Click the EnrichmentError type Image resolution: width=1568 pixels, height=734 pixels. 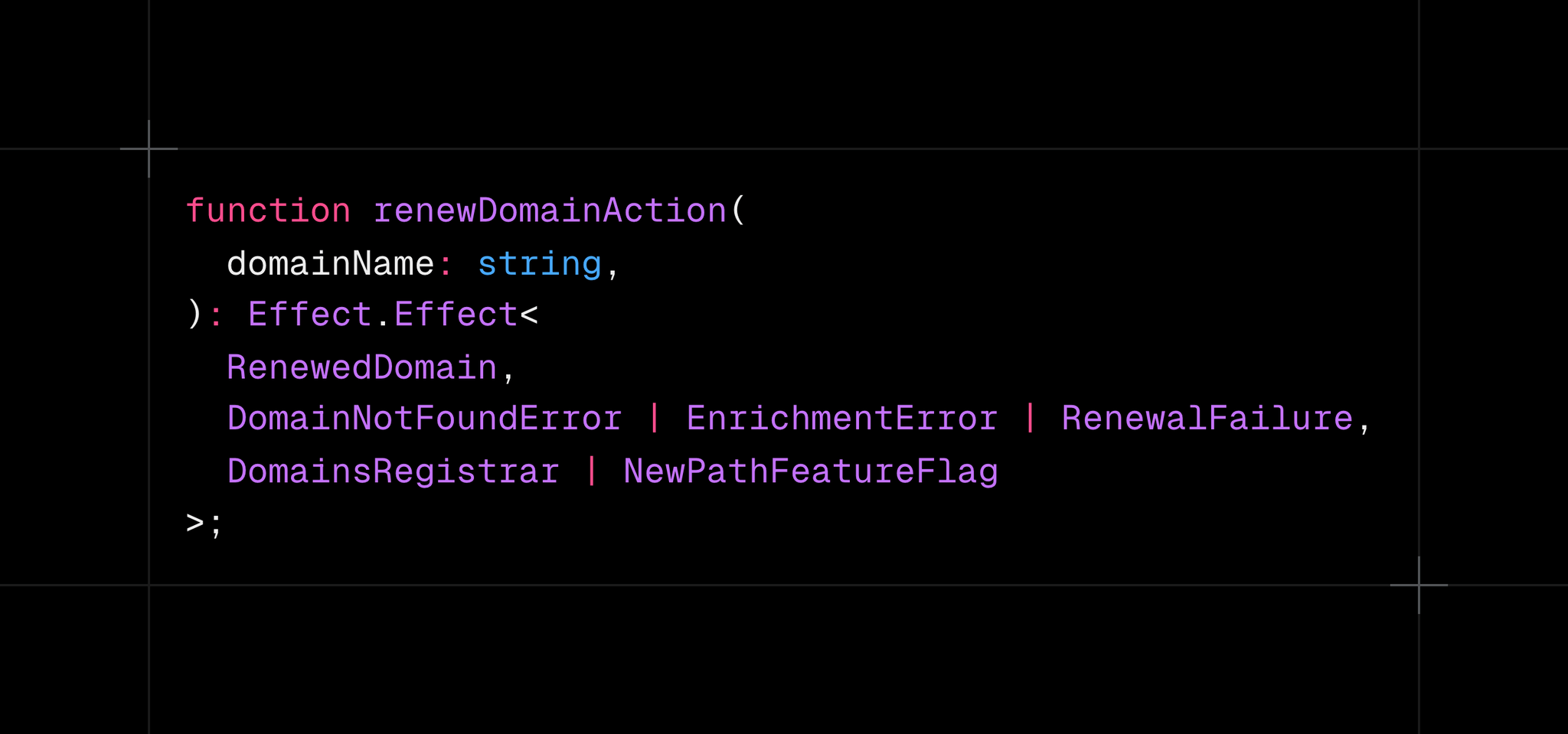pos(842,419)
